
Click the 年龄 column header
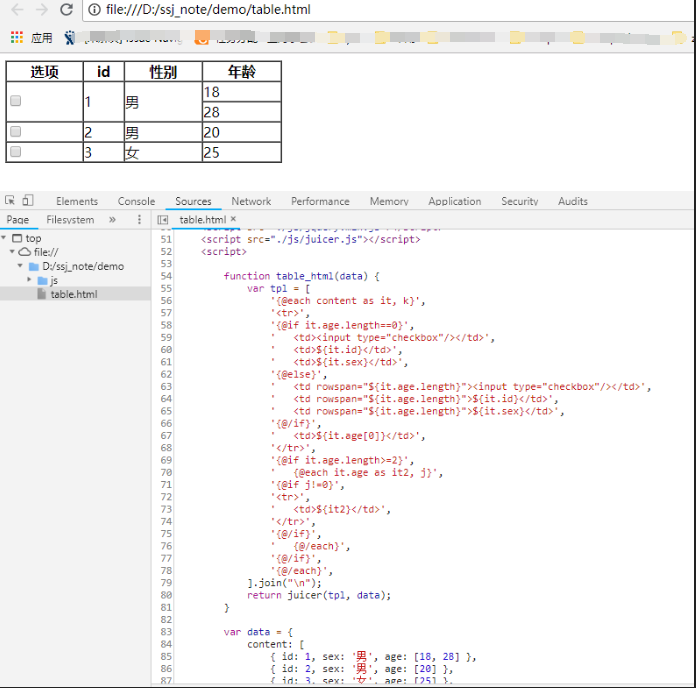point(241,72)
